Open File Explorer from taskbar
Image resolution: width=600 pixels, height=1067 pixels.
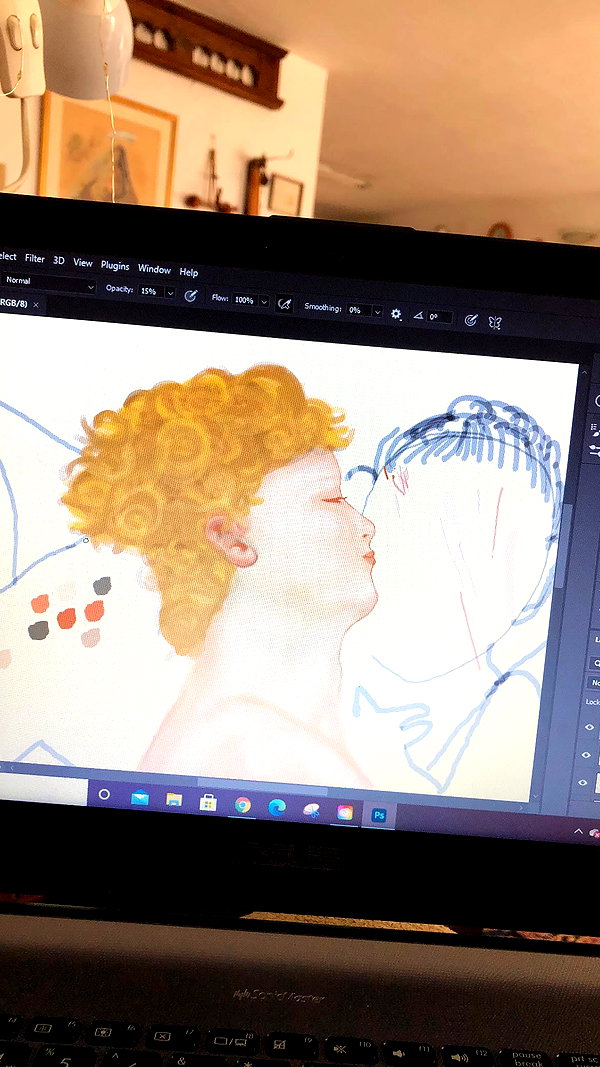pyautogui.click(x=174, y=800)
